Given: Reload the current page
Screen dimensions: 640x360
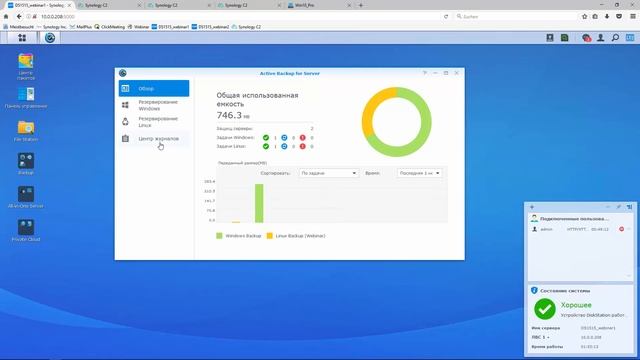Looking at the screenshot, I should pos(446,16).
